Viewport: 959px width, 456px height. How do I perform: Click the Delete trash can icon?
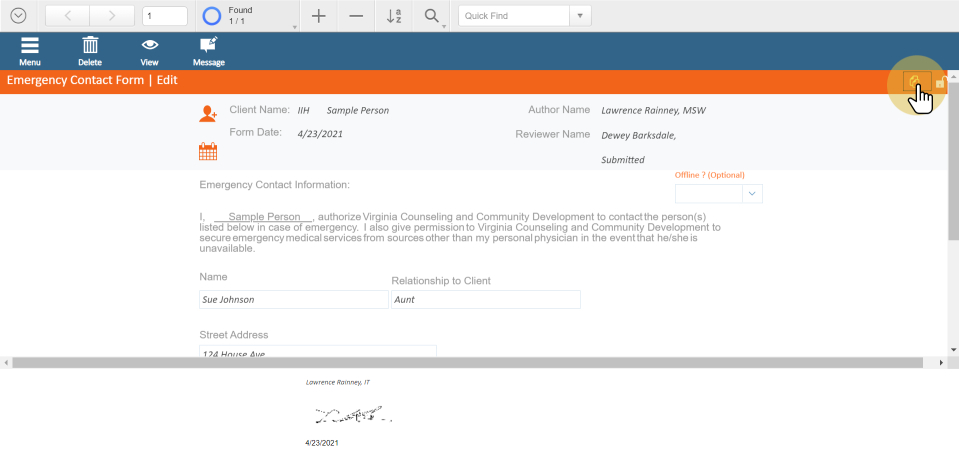click(90, 50)
